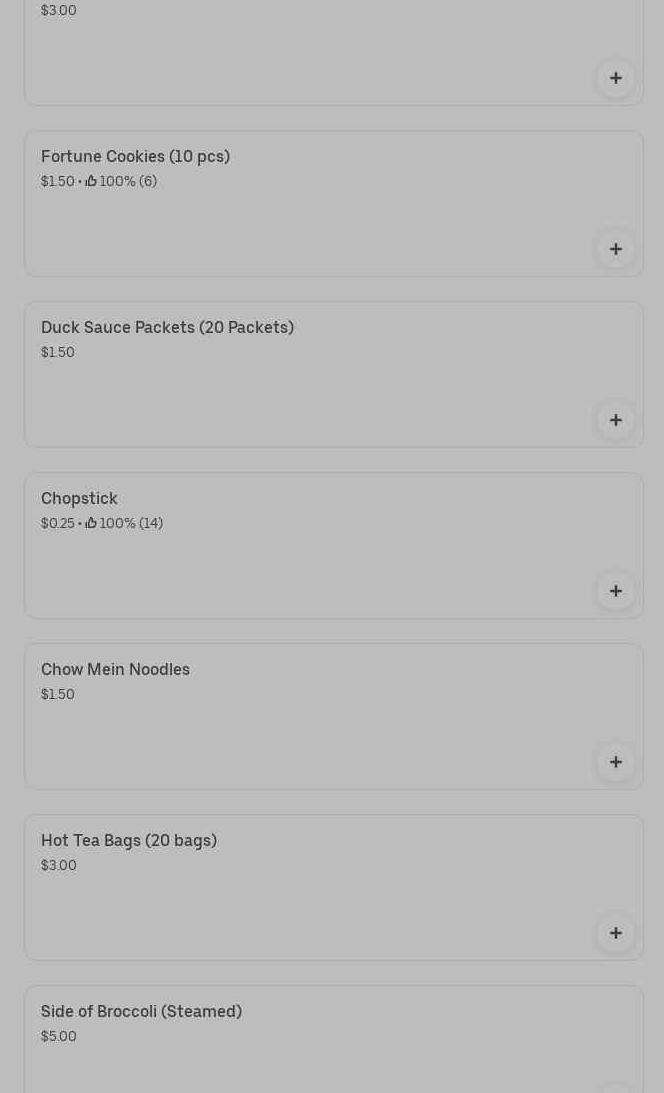This screenshot has width=664, height=1093.
Task: Click the $1.50 price under Duck Sauce Packets
Action: pyautogui.click(x=58, y=352)
